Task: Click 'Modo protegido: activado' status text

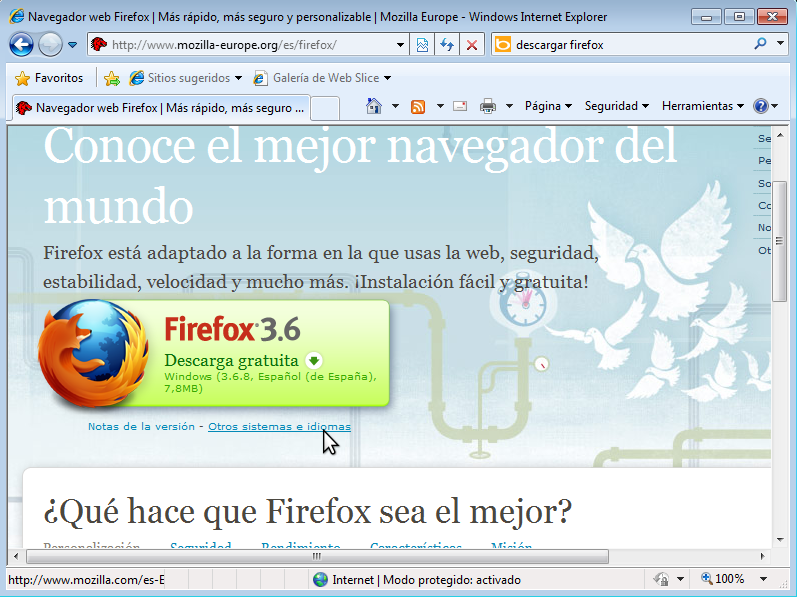Action: coord(452,580)
